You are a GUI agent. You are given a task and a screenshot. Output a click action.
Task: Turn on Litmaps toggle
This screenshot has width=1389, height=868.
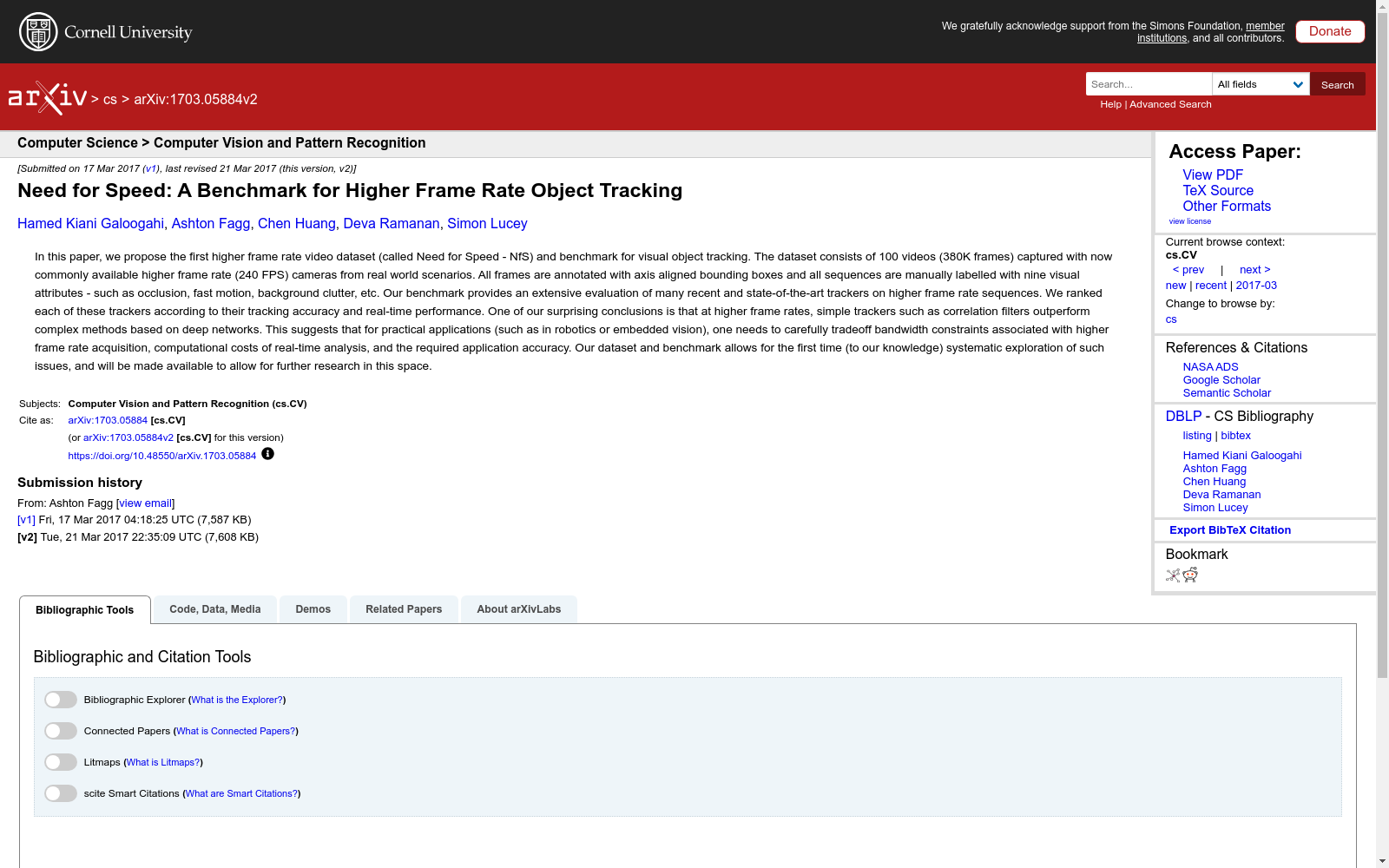point(61,762)
